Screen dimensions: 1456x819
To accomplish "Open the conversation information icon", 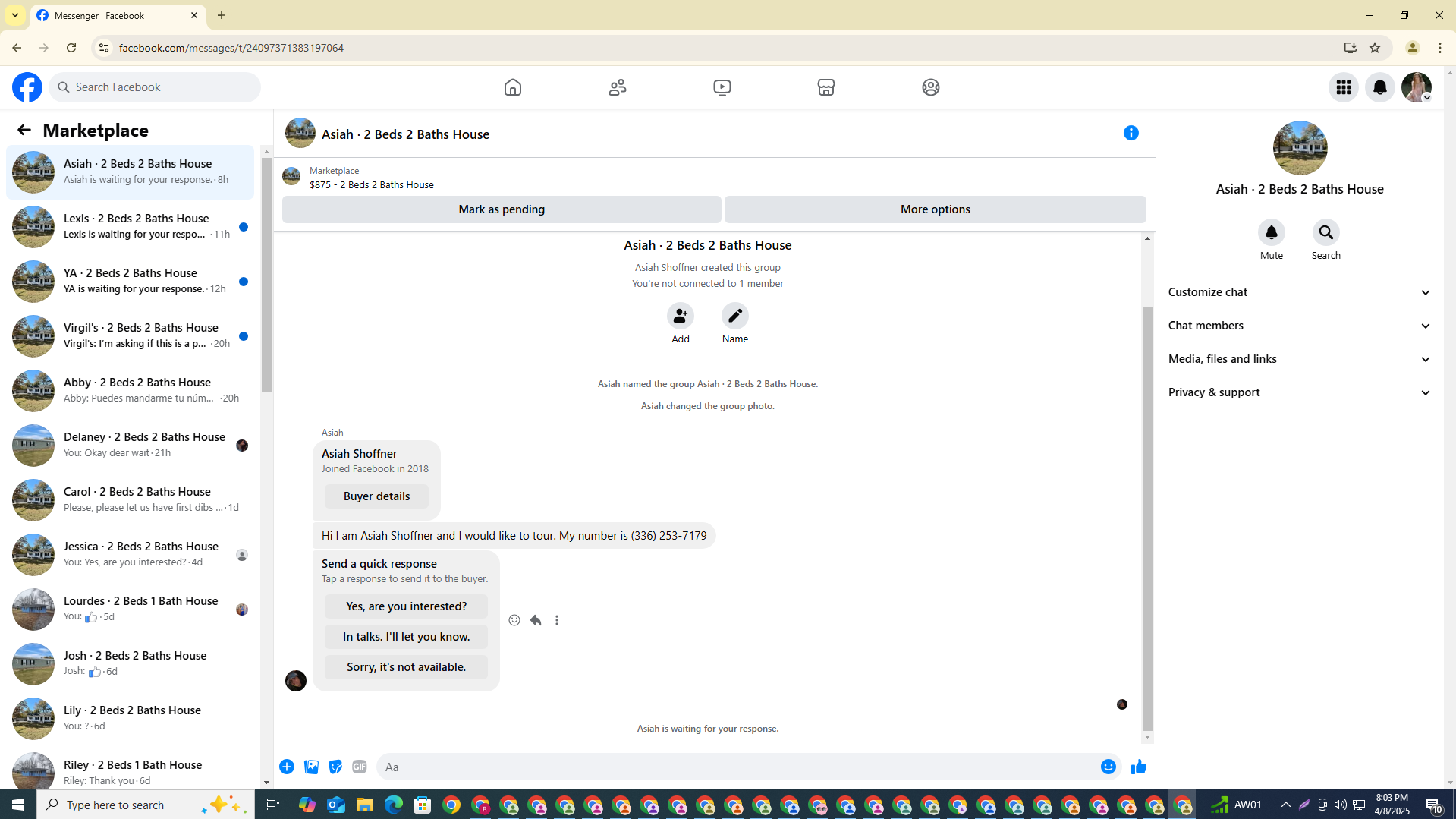I will [1131, 133].
